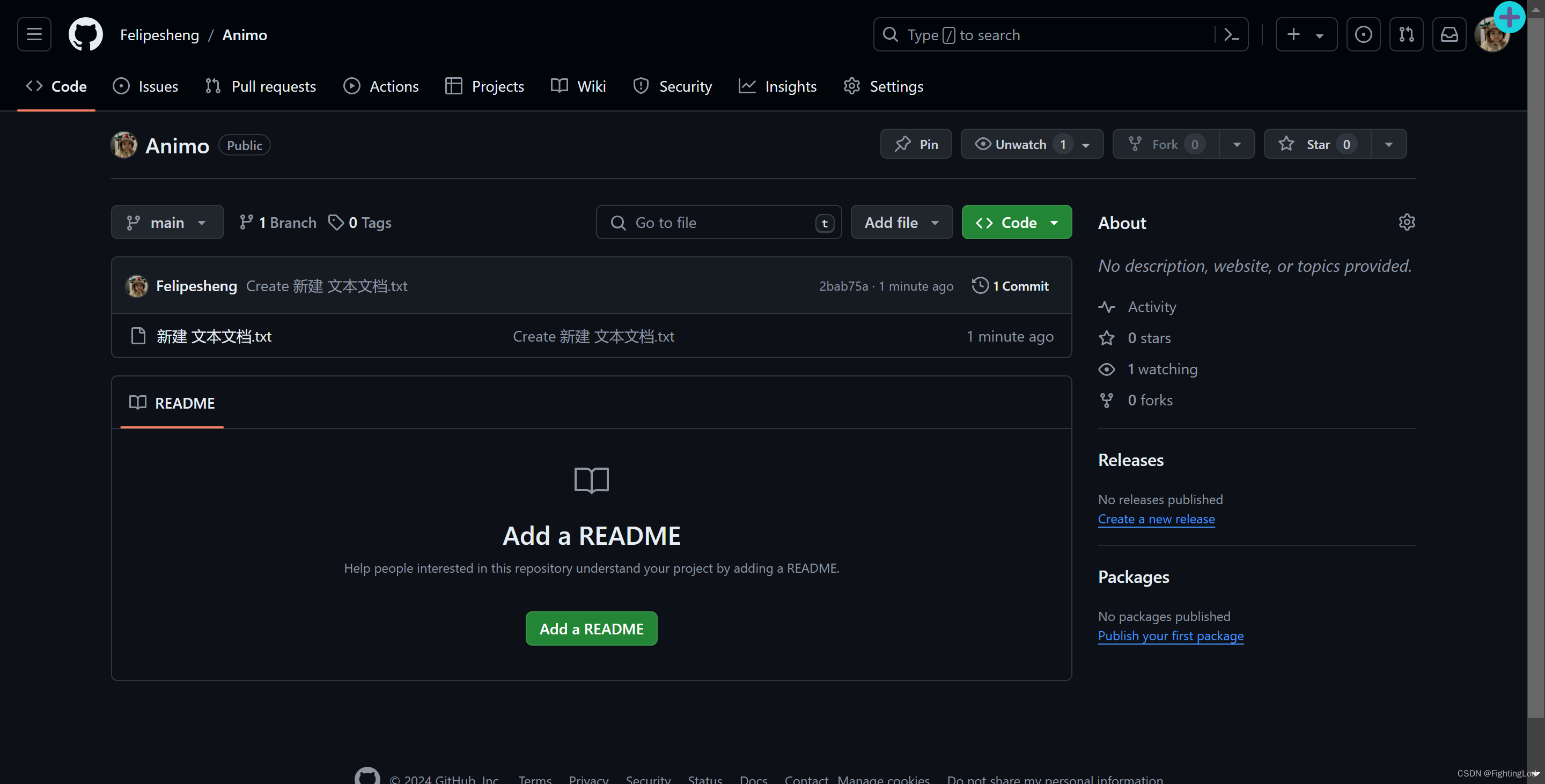Click the Activity pulse icon
Image resolution: width=1545 pixels, height=784 pixels.
click(x=1107, y=307)
